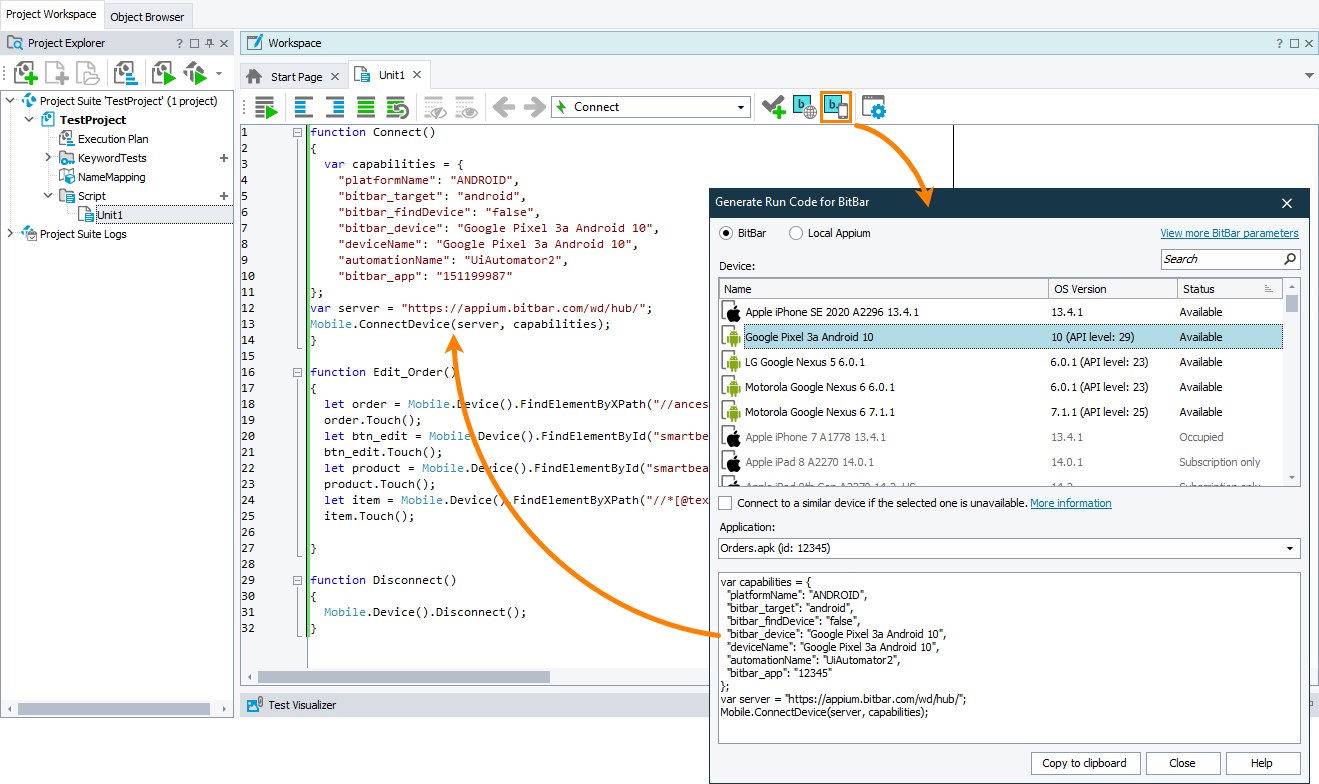The height and width of the screenshot is (784, 1319).
Task: Unpin the Project Explorer panel
Action: point(208,43)
